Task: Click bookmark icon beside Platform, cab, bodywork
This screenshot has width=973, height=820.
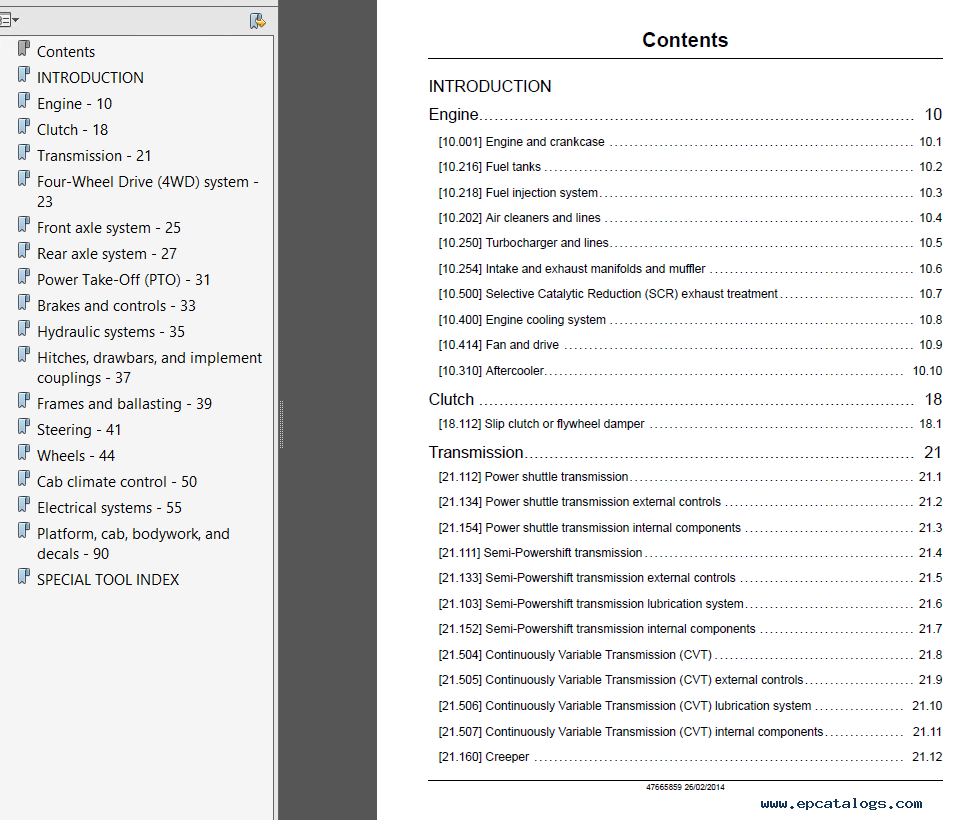Action: click(24, 531)
